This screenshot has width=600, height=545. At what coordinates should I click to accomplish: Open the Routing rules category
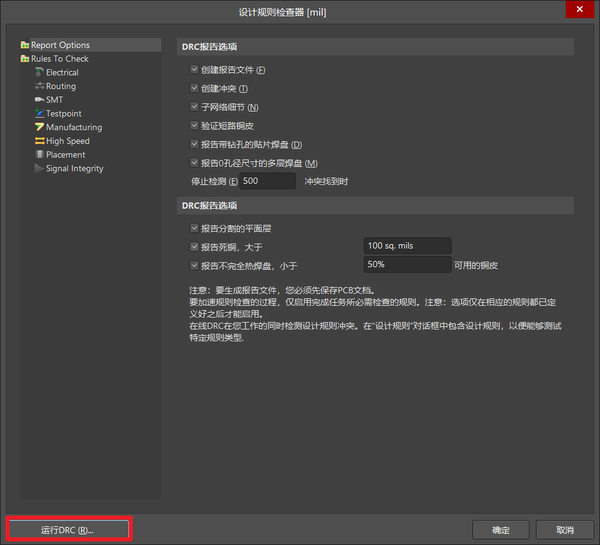pos(61,86)
